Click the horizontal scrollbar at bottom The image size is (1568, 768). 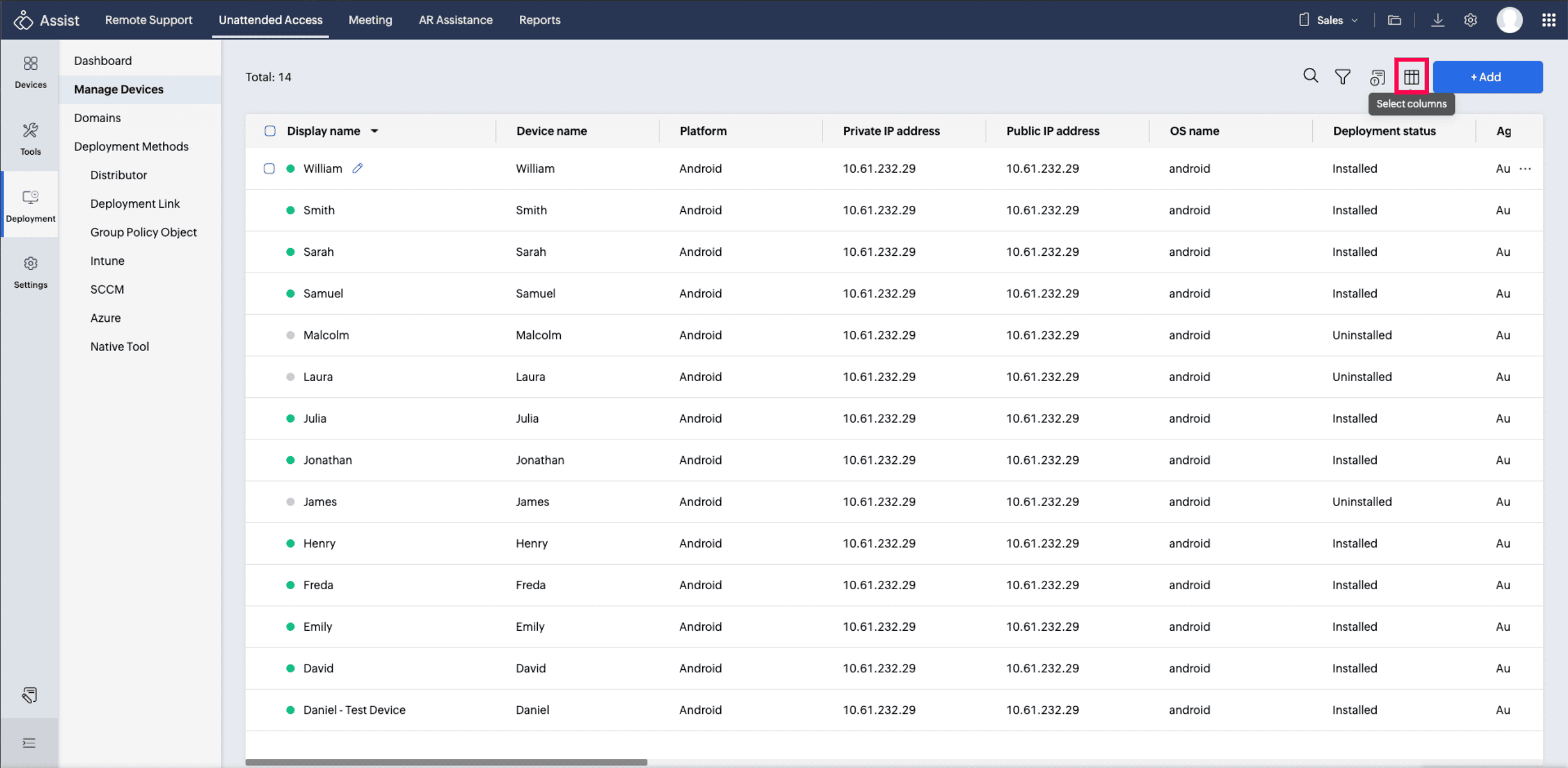click(x=446, y=761)
